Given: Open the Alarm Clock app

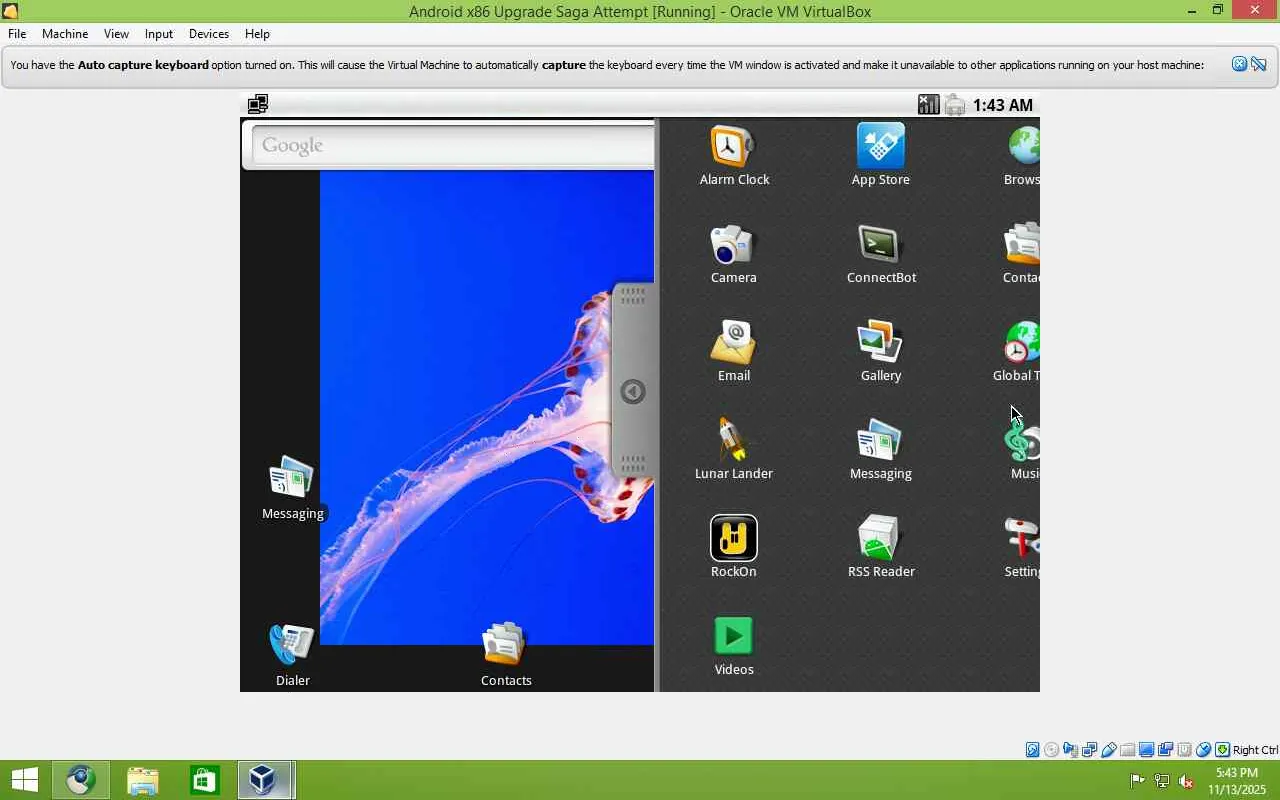Looking at the screenshot, I should [734, 156].
